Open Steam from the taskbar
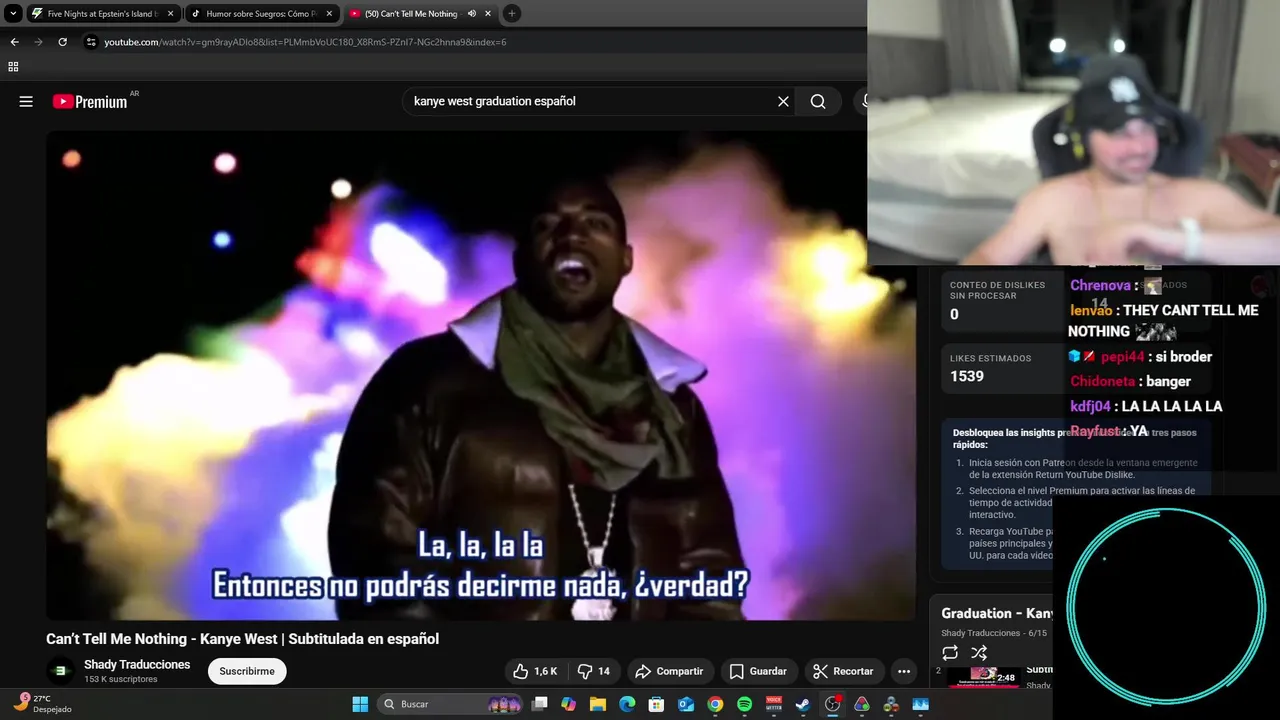 802,704
